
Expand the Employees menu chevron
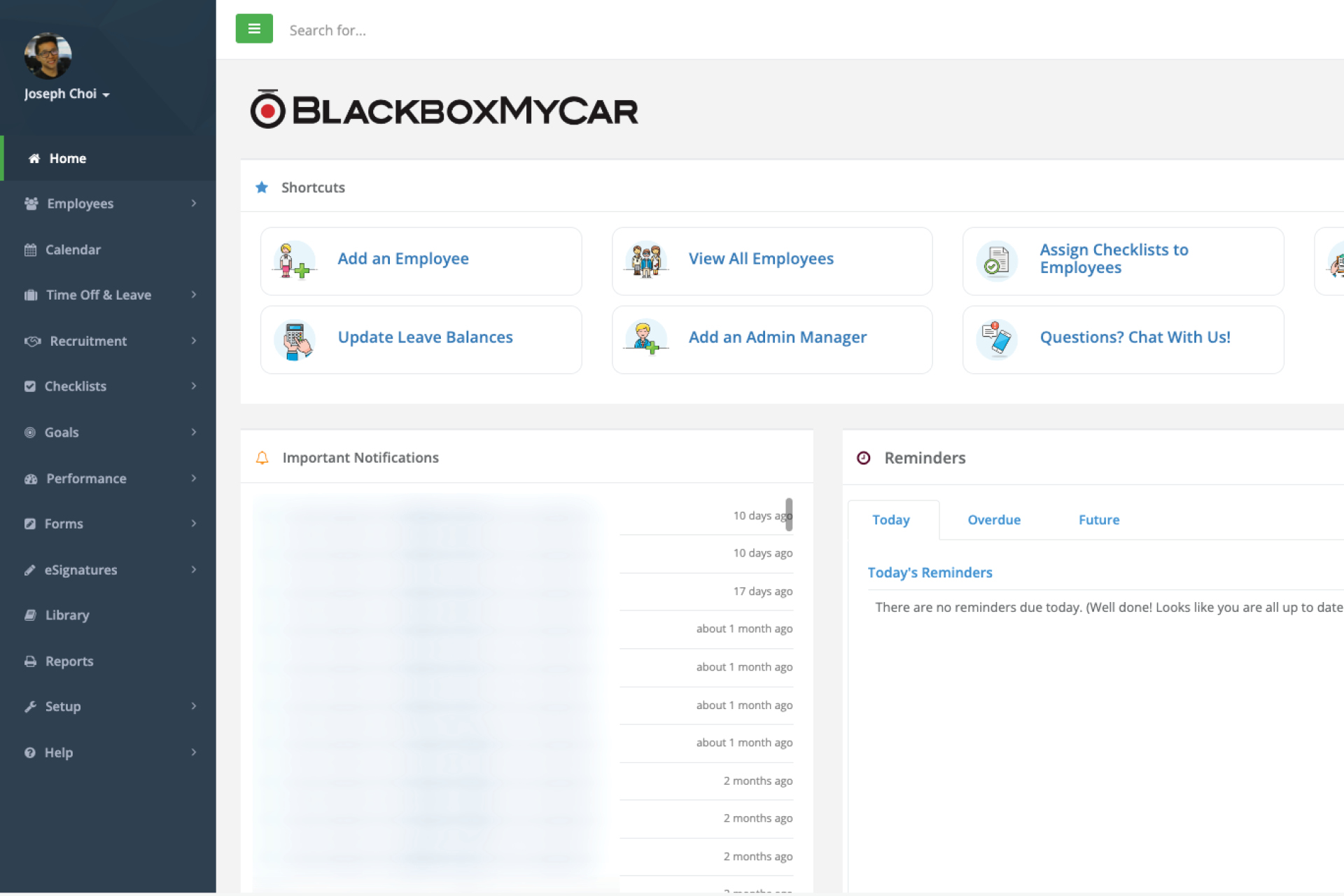click(x=194, y=203)
